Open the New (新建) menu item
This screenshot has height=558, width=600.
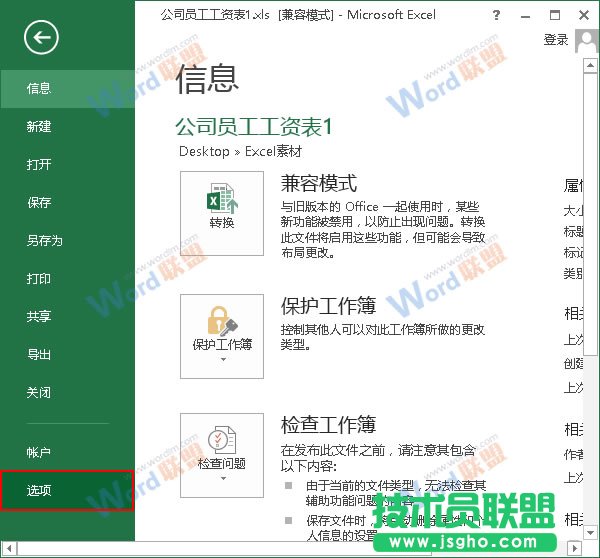tap(40, 127)
